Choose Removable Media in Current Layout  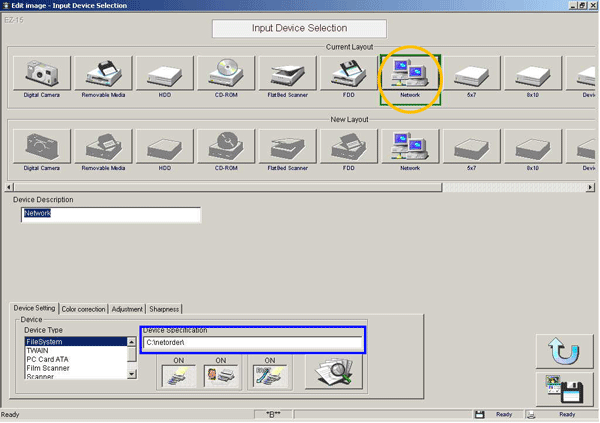102,77
